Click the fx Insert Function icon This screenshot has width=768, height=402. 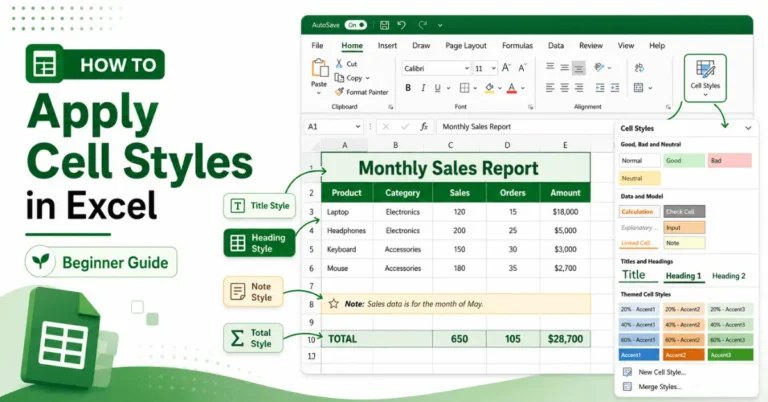click(424, 126)
